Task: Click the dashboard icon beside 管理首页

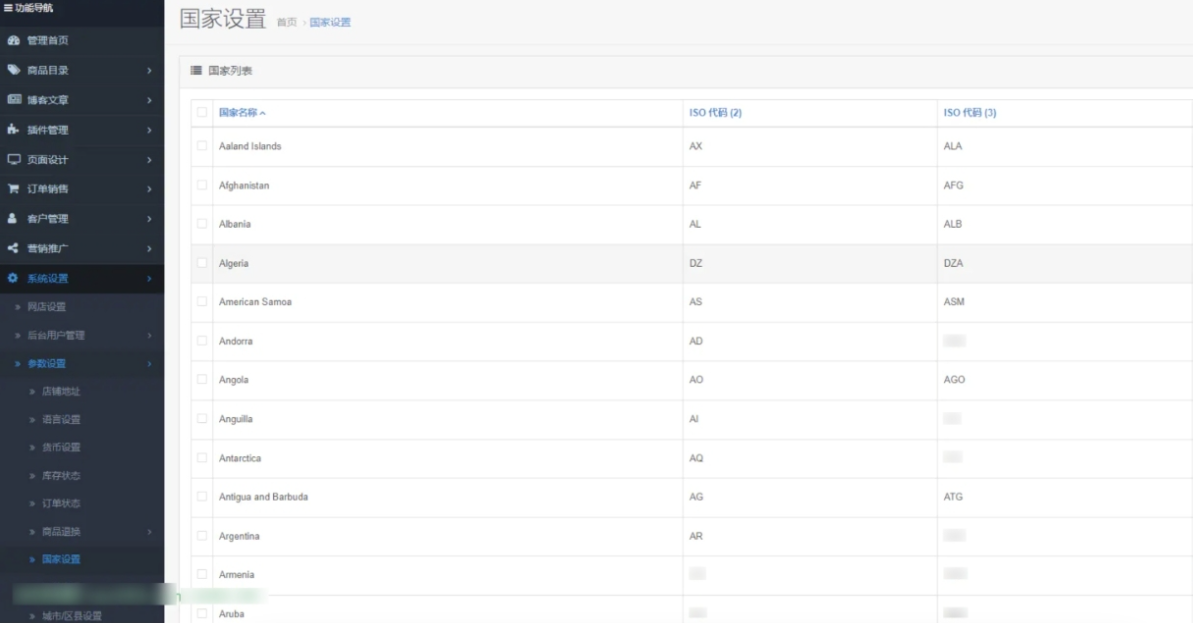Action: (13, 41)
